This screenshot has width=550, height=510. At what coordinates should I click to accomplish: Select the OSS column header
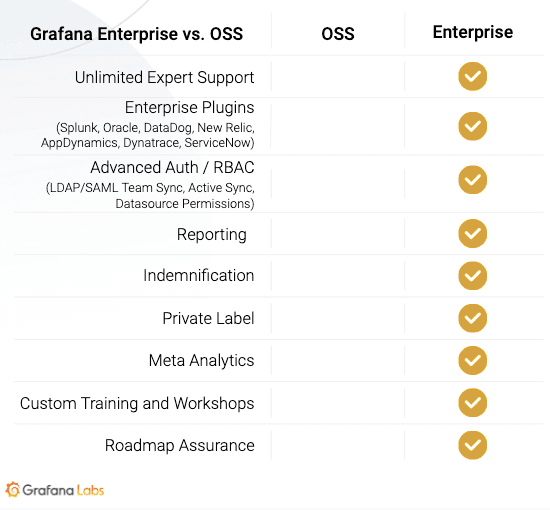[338, 34]
